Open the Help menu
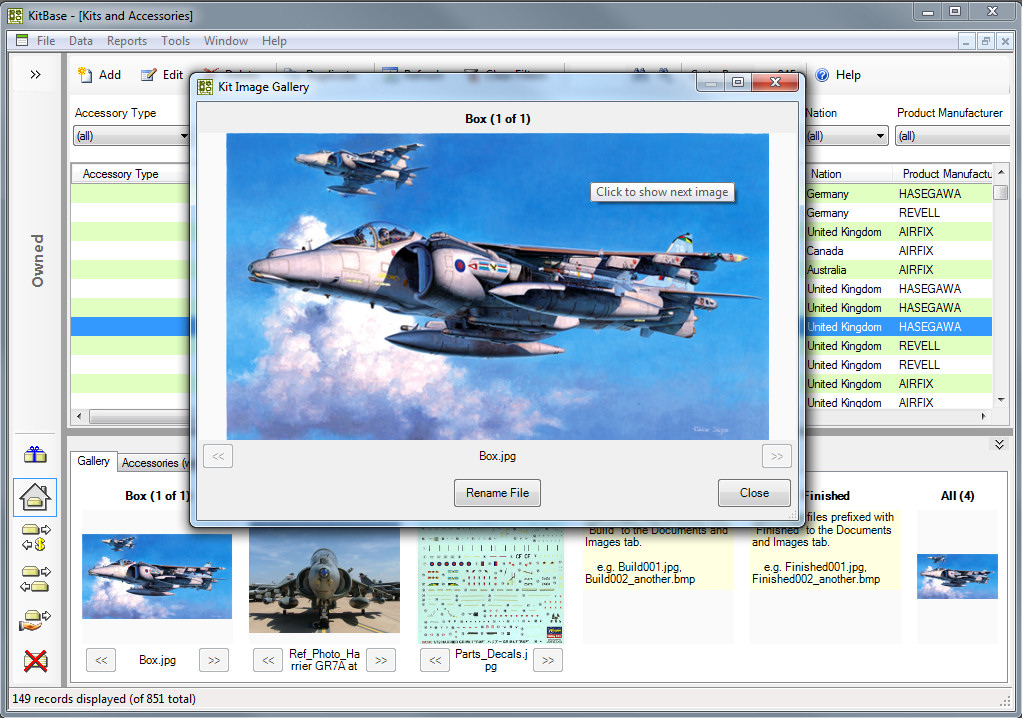 (x=274, y=40)
